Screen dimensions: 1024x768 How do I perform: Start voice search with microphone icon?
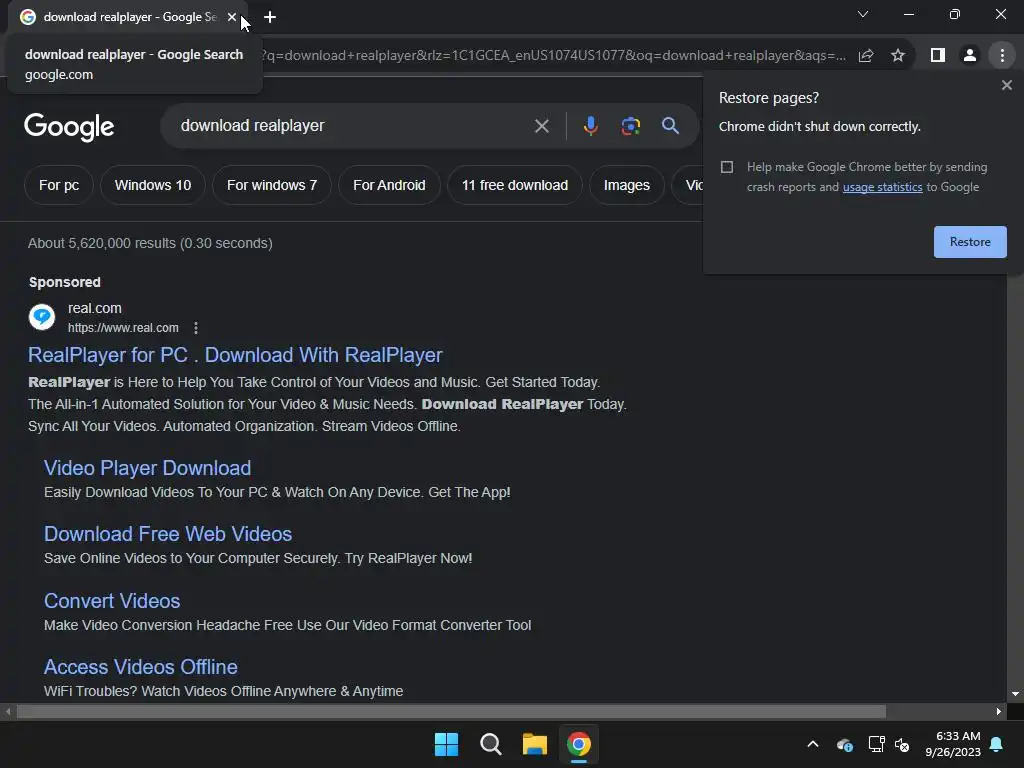(x=590, y=126)
